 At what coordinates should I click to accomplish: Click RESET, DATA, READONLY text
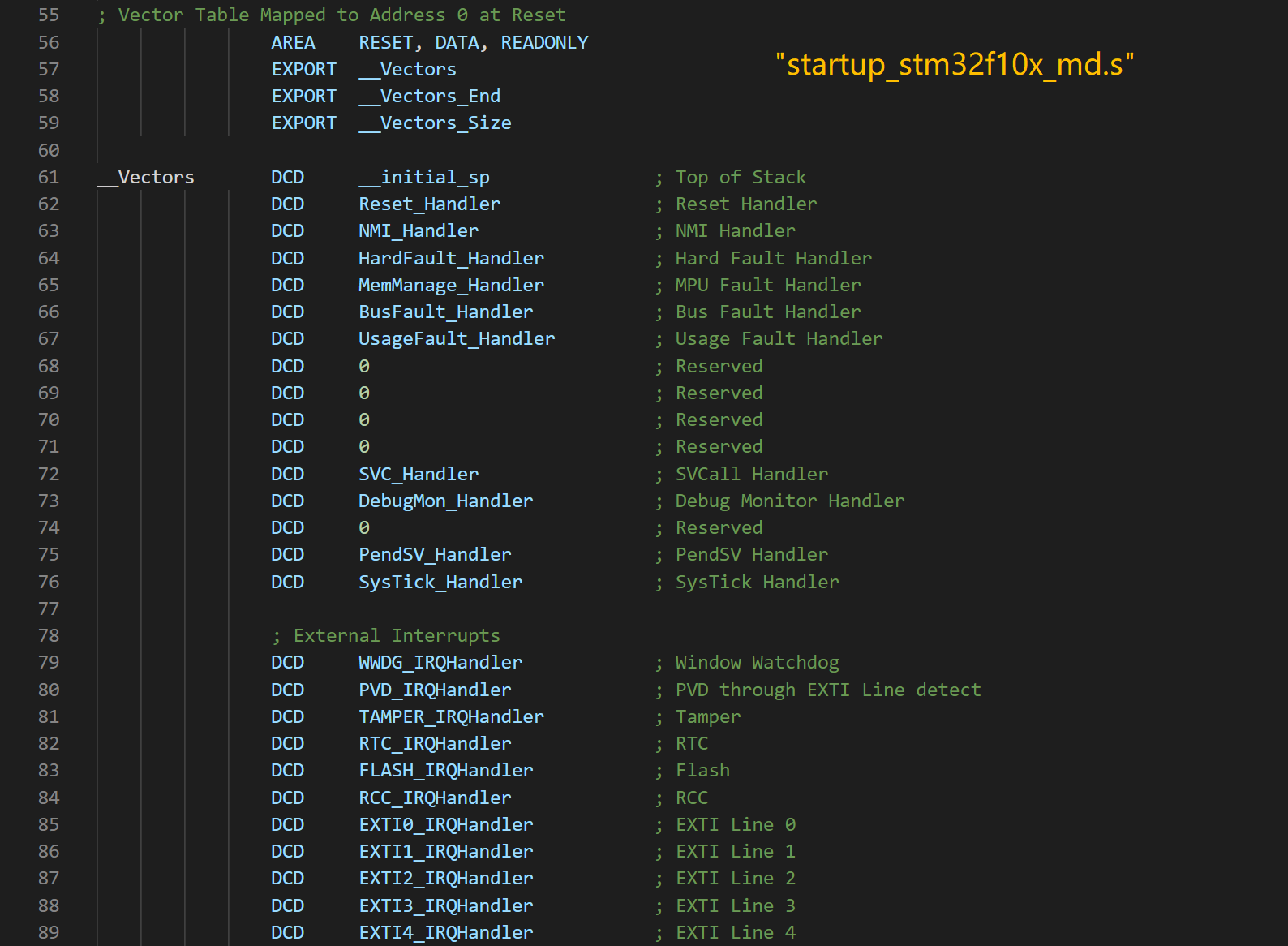pos(474,42)
